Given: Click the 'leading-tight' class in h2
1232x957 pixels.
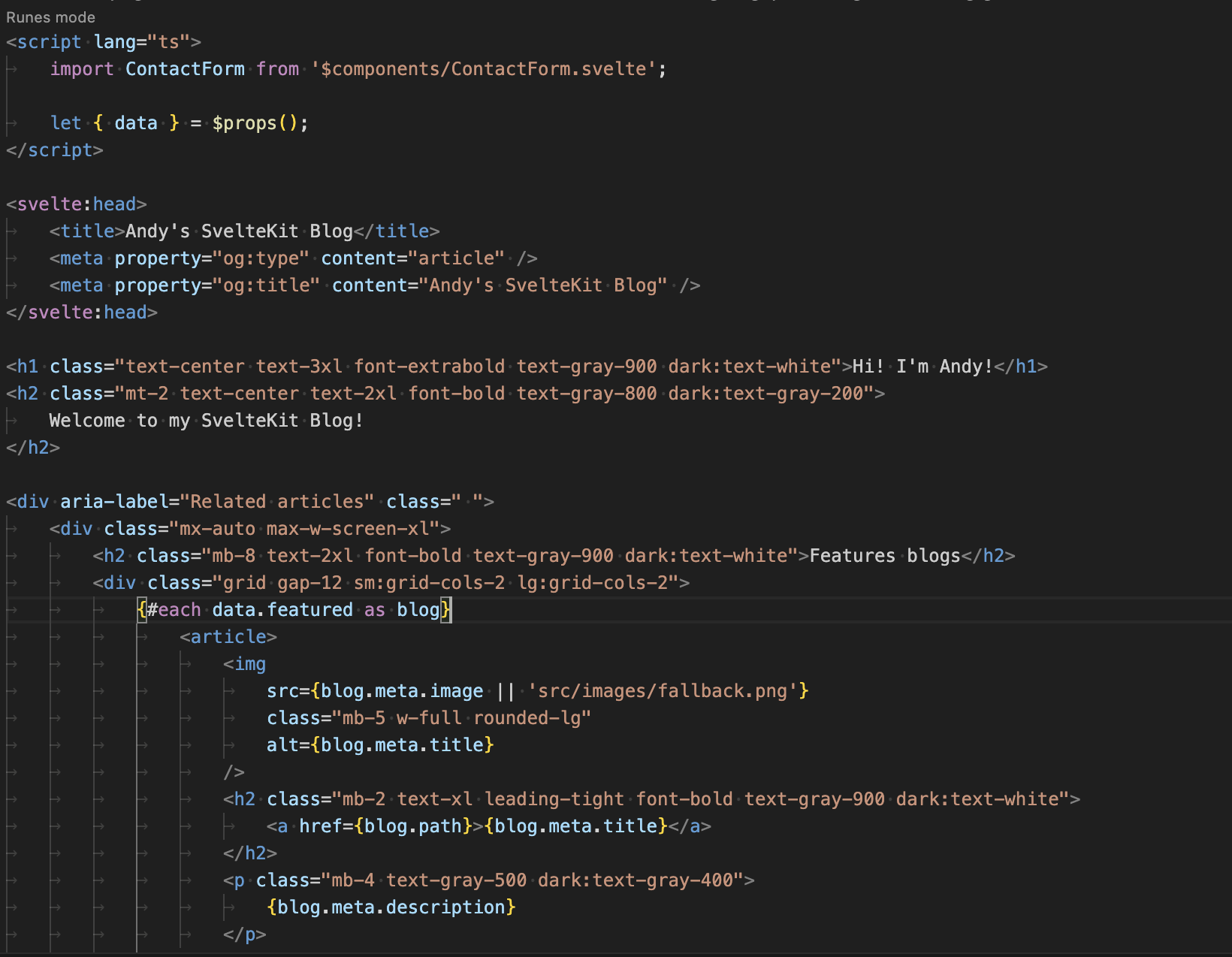Looking at the screenshot, I should click(554, 799).
